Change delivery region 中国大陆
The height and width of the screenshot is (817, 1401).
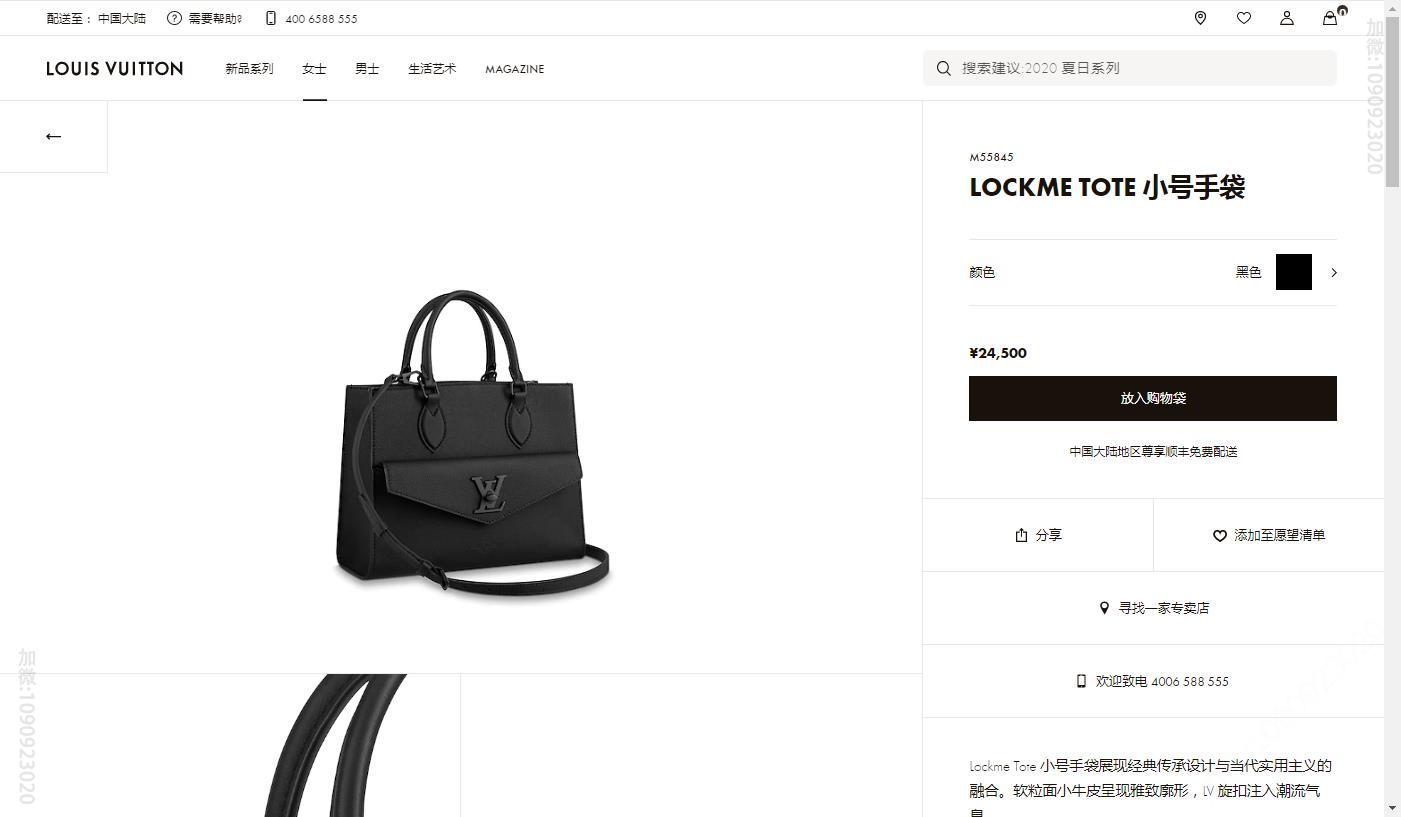(122, 18)
